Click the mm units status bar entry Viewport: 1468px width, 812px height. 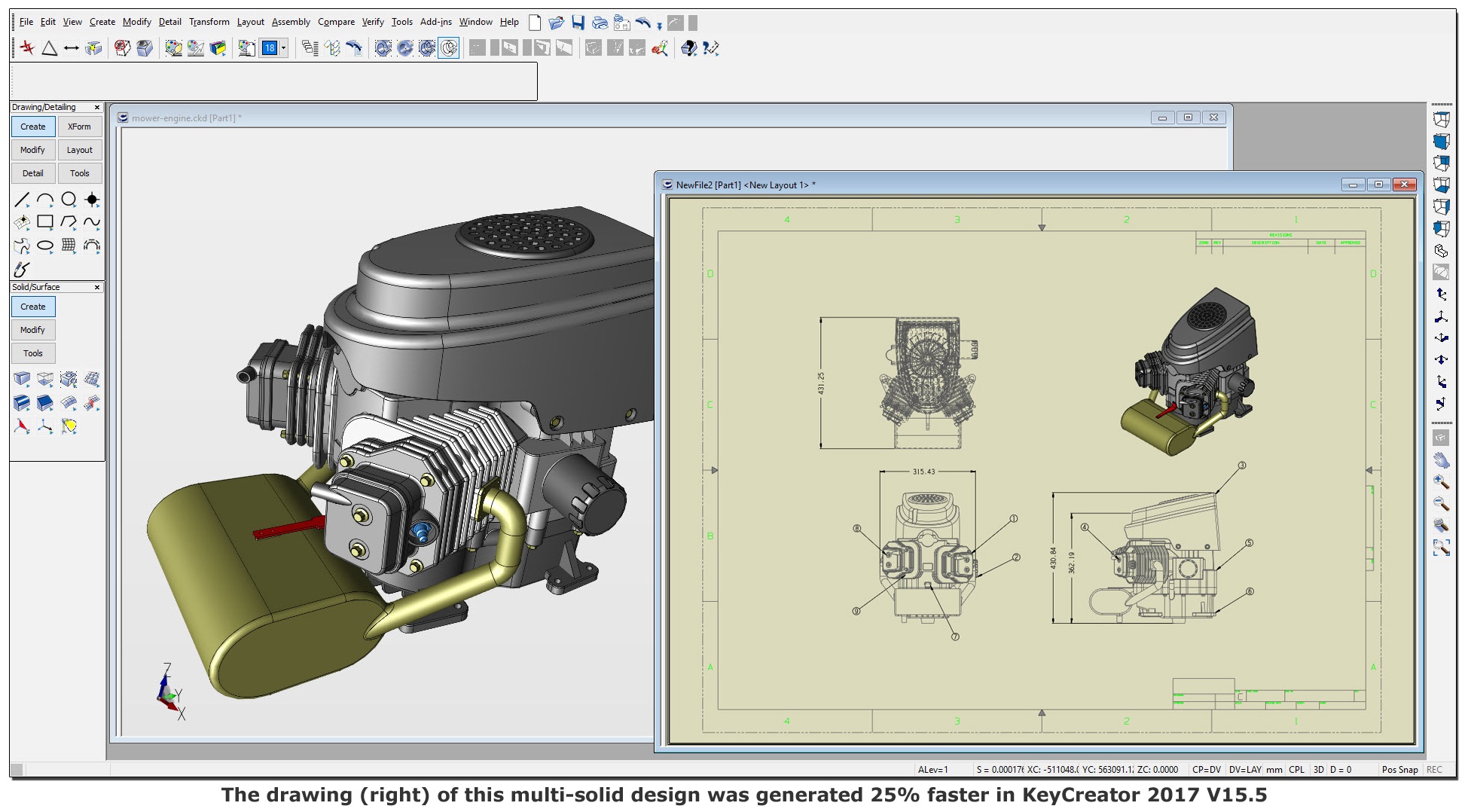pos(1274,770)
